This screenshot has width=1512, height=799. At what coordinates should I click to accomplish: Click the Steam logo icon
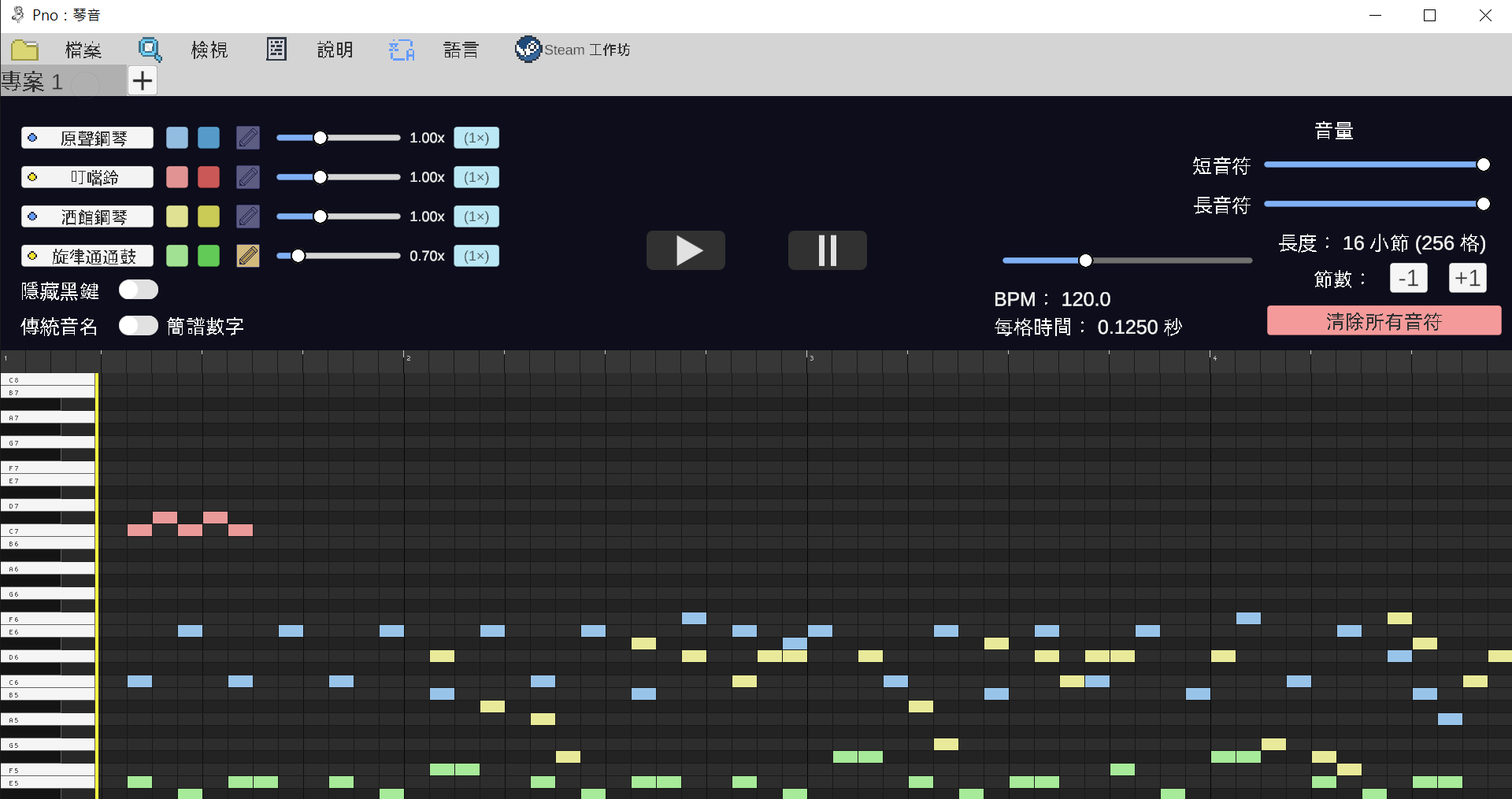(x=528, y=50)
